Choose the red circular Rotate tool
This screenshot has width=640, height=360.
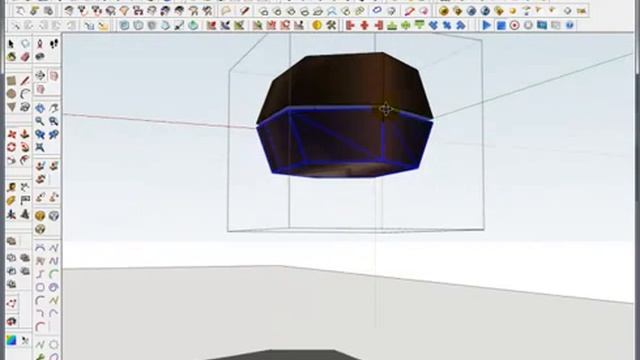[x=11, y=147]
